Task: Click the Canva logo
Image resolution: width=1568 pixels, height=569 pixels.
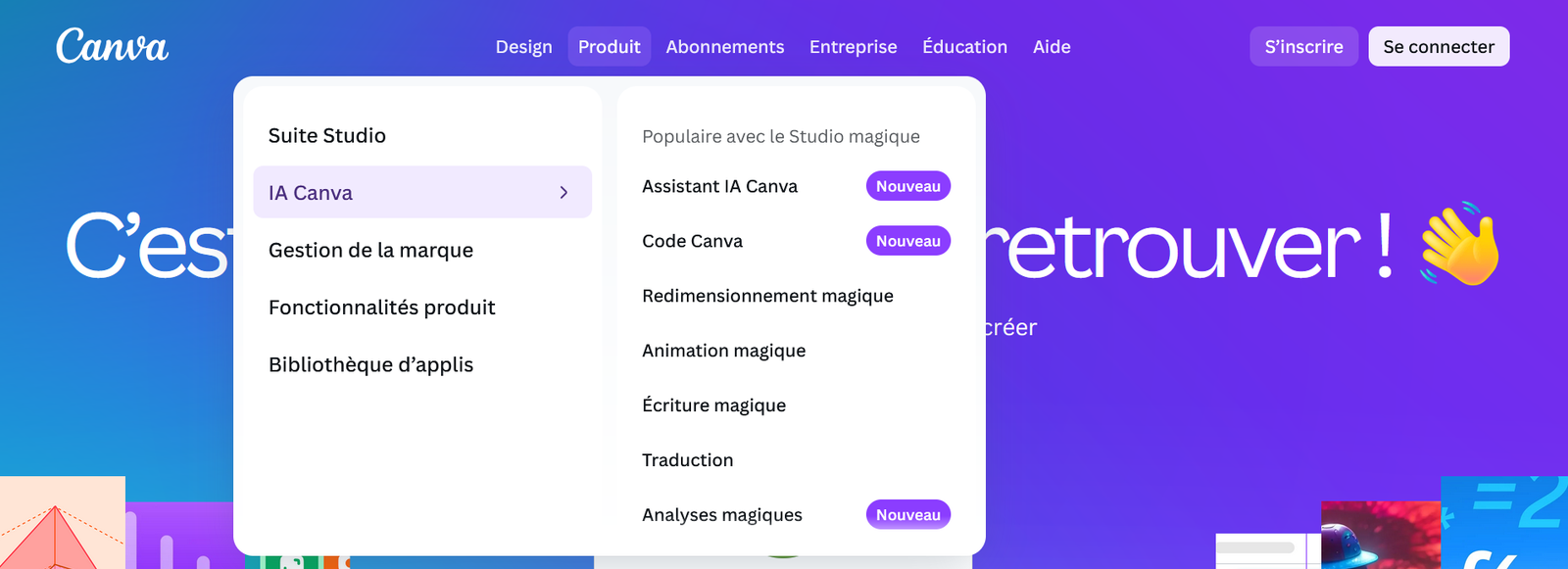Action: [112, 46]
